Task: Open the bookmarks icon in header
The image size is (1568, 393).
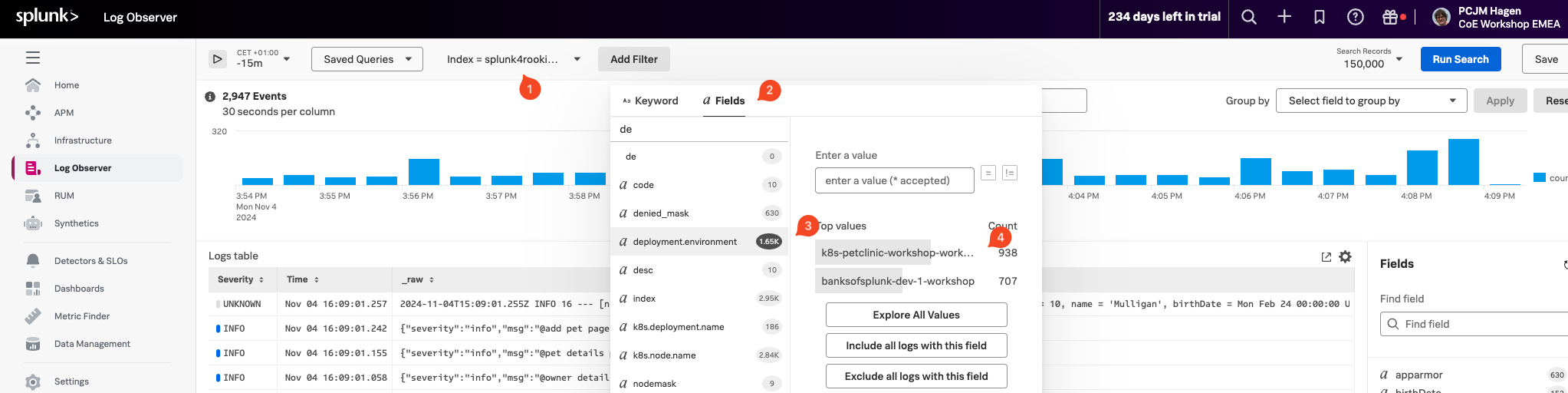Action: [x=1320, y=17]
